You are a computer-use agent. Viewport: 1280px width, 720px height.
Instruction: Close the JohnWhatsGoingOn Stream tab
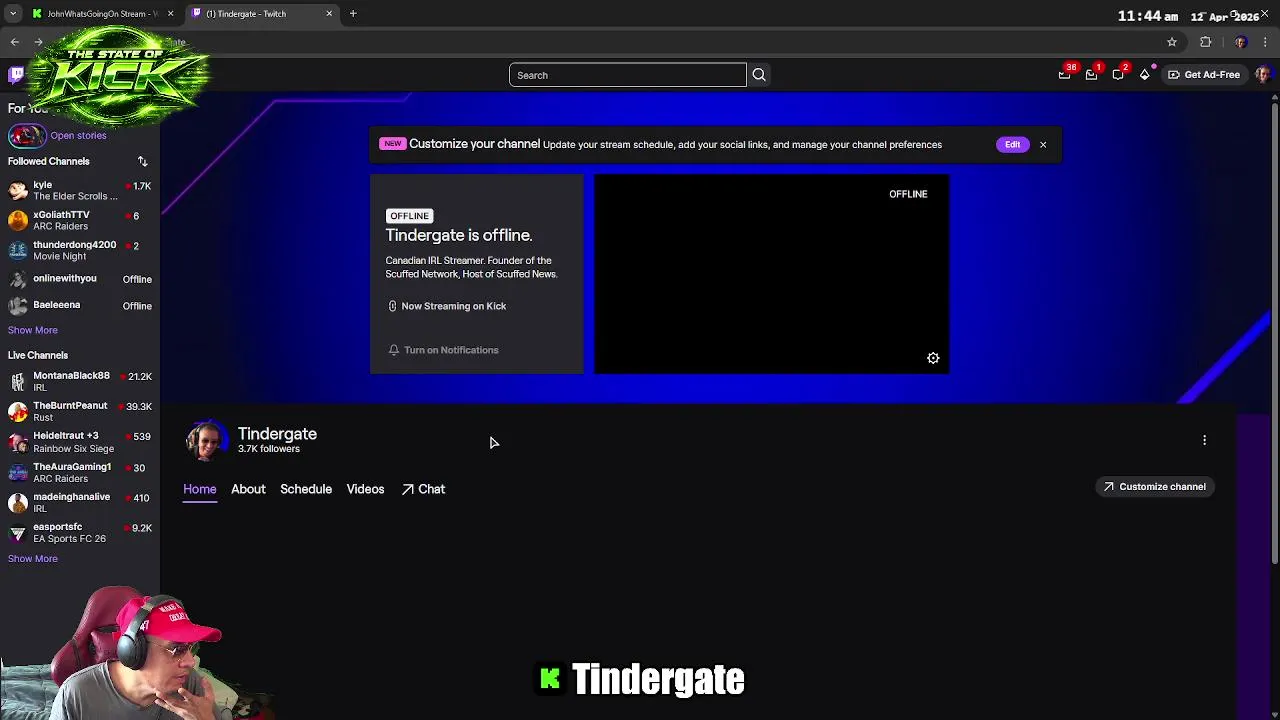pyautogui.click(x=170, y=13)
